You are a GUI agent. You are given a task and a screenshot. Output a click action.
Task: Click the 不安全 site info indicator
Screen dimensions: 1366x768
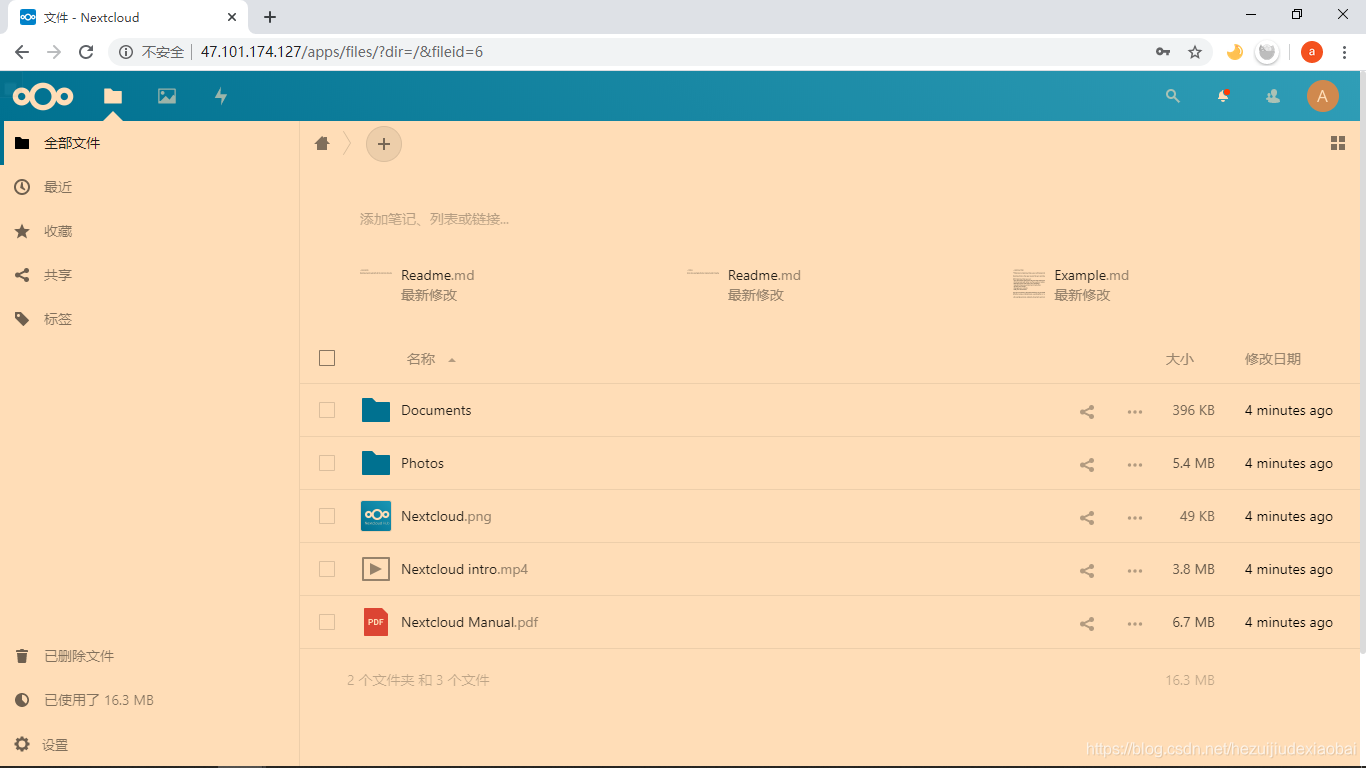pos(151,52)
